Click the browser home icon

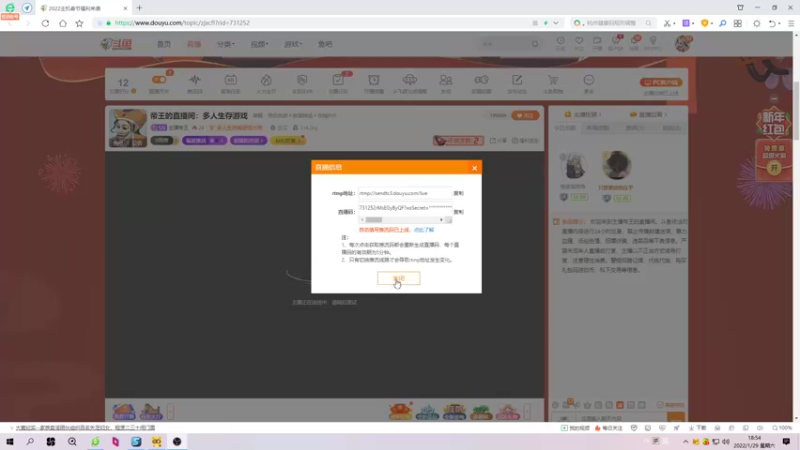click(x=63, y=23)
